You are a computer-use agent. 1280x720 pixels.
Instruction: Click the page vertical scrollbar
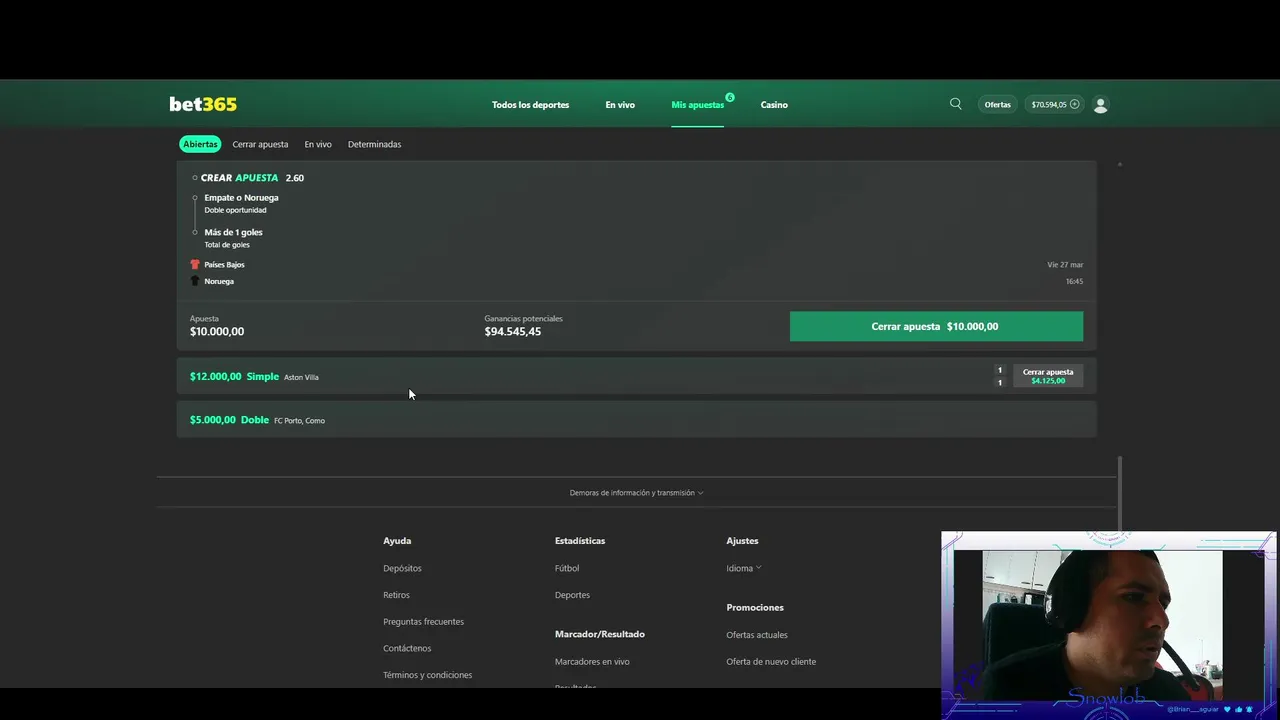pyautogui.click(x=1120, y=495)
